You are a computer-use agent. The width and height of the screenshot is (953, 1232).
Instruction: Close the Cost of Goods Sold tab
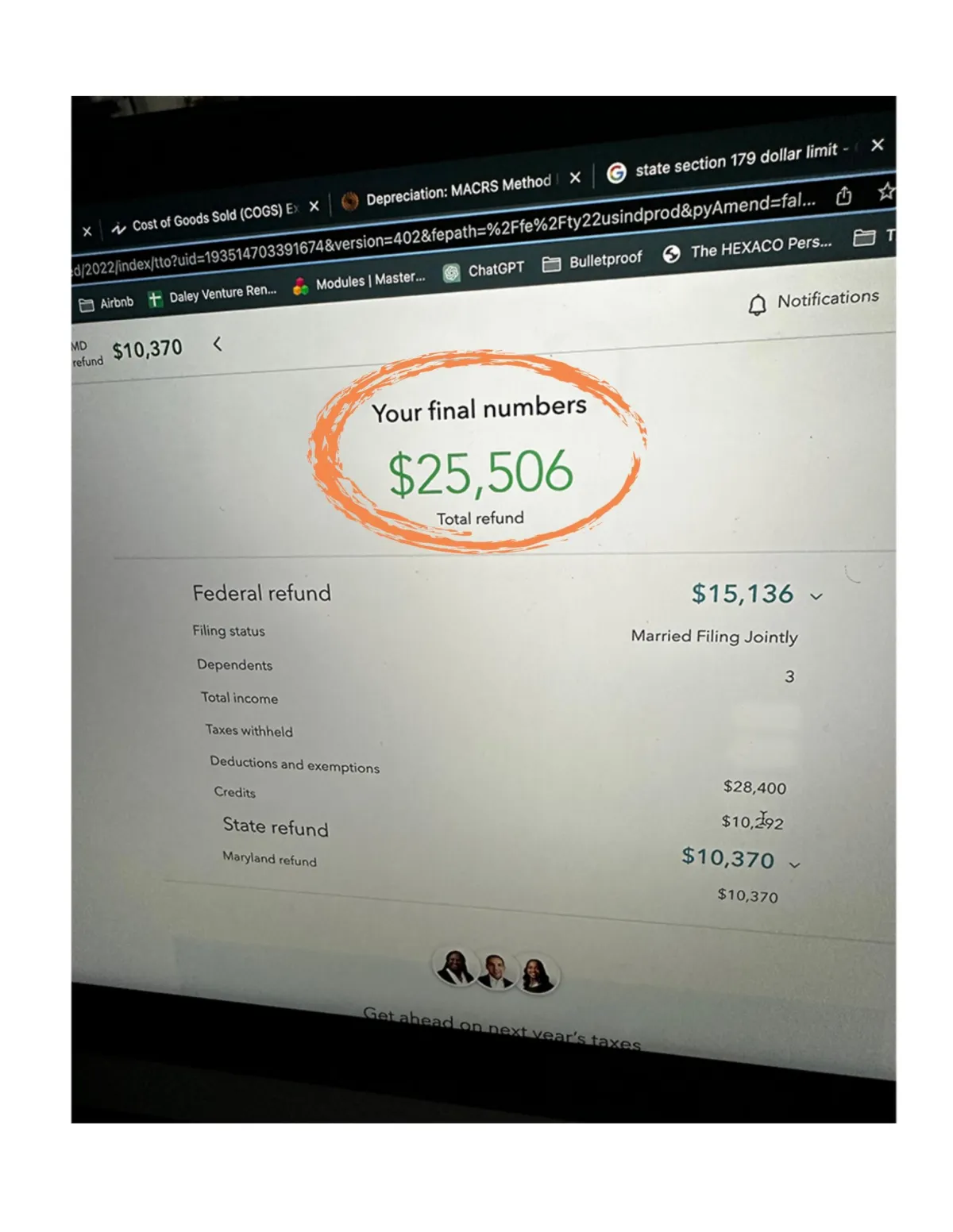pyautogui.click(x=314, y=206)
